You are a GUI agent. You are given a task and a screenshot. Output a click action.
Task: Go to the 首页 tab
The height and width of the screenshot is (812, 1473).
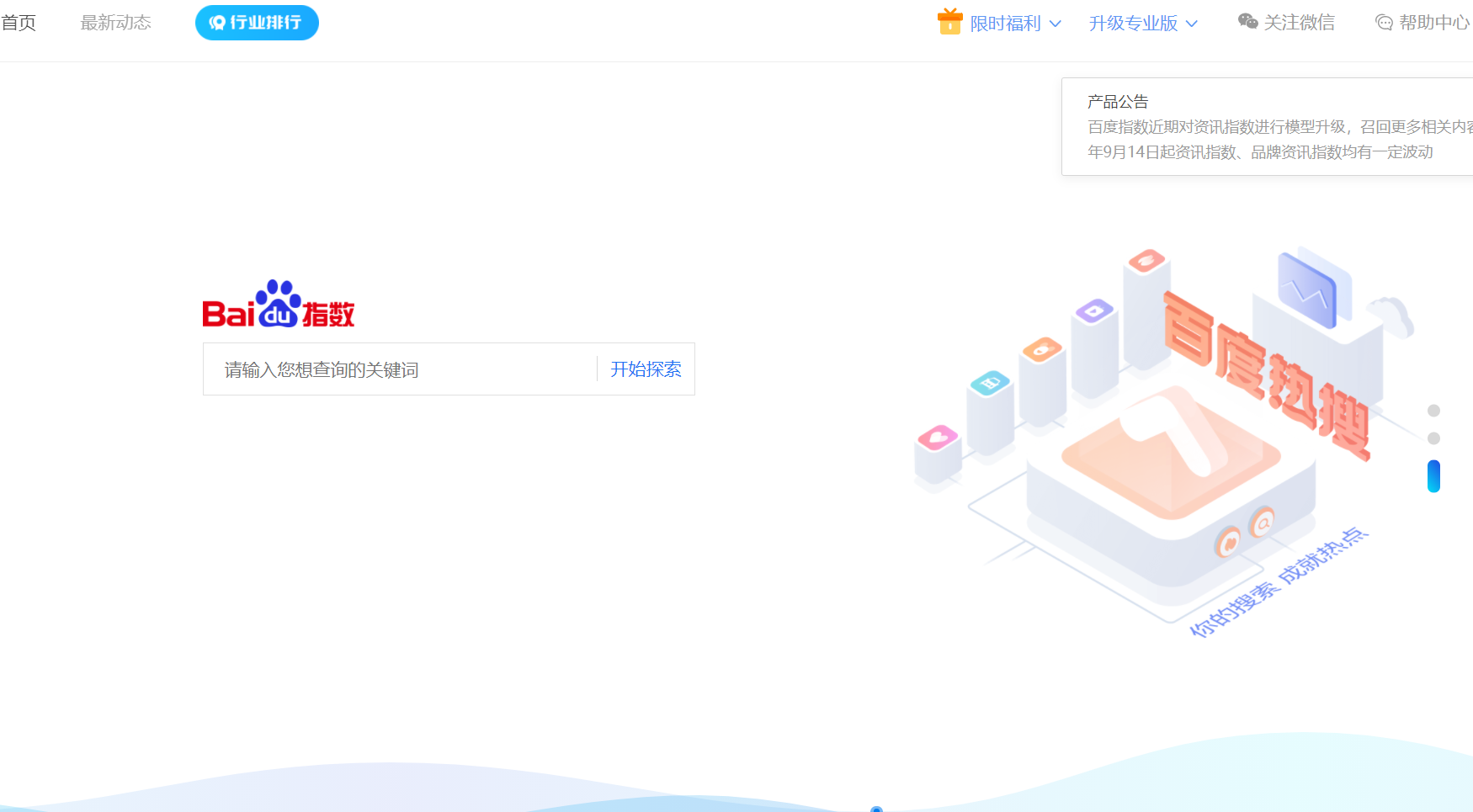pos(19,23)
